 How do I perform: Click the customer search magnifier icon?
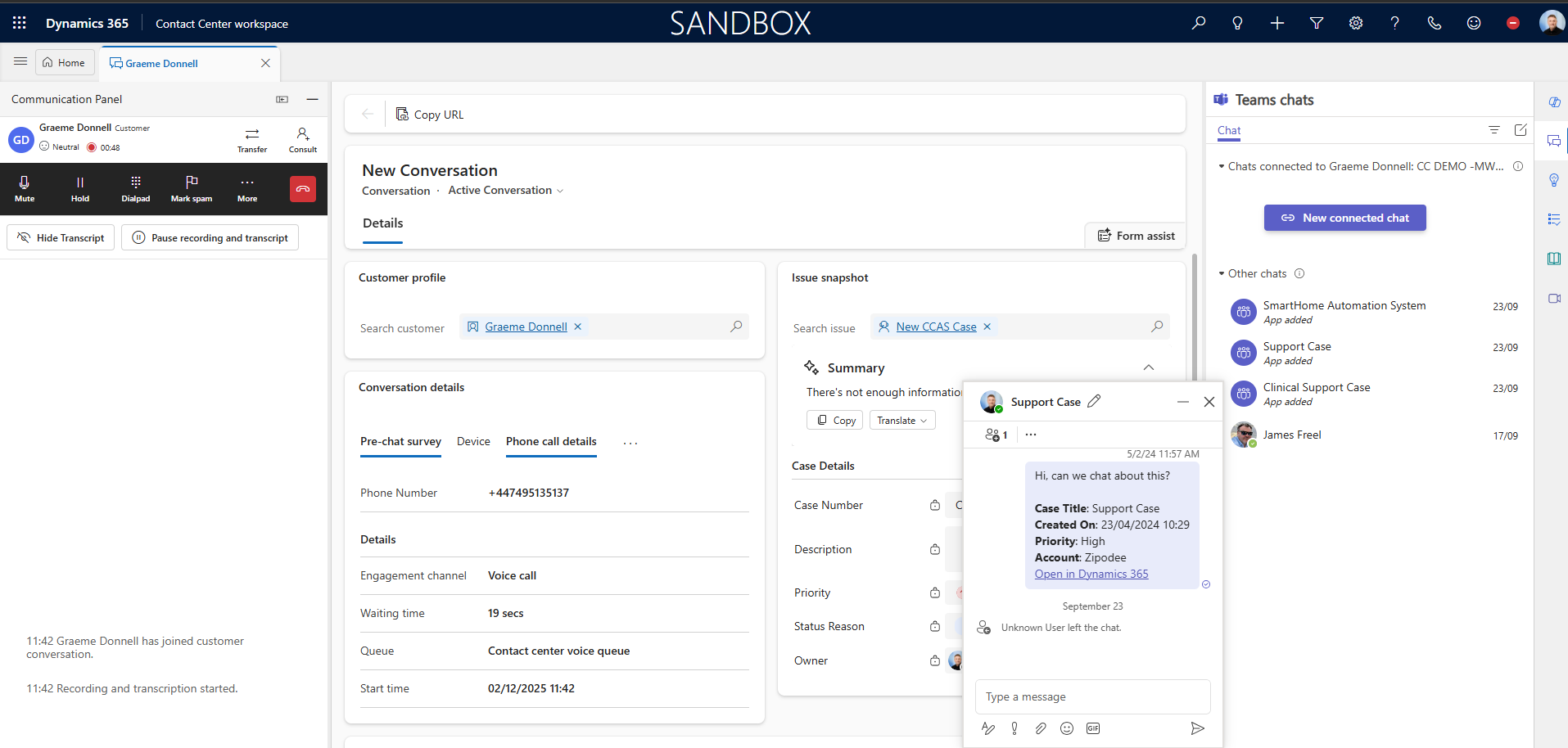pyautogui.click(x=736, y=327)
